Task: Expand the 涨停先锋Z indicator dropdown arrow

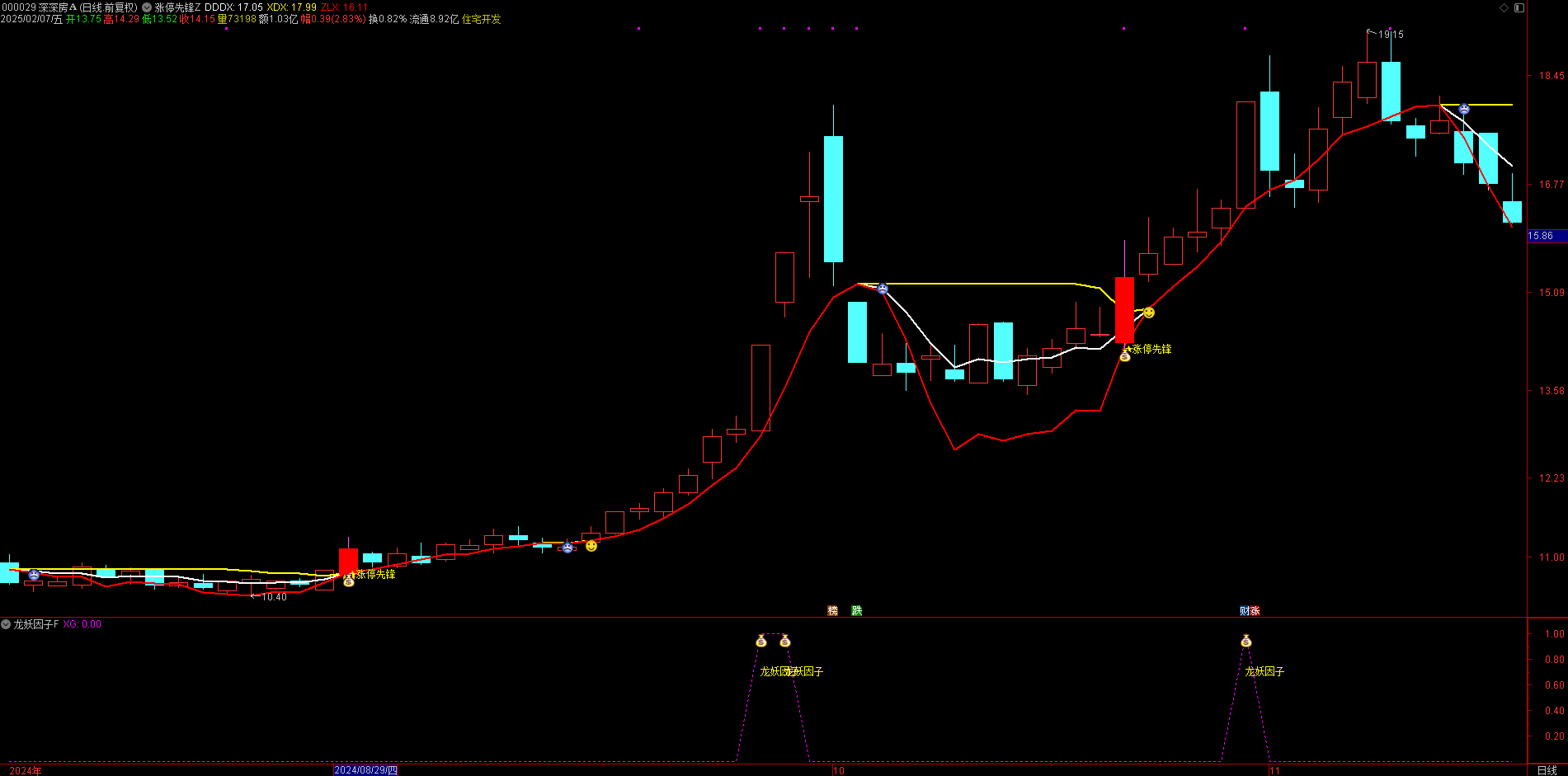Action: pyautogui.click(x=147, y=7)
